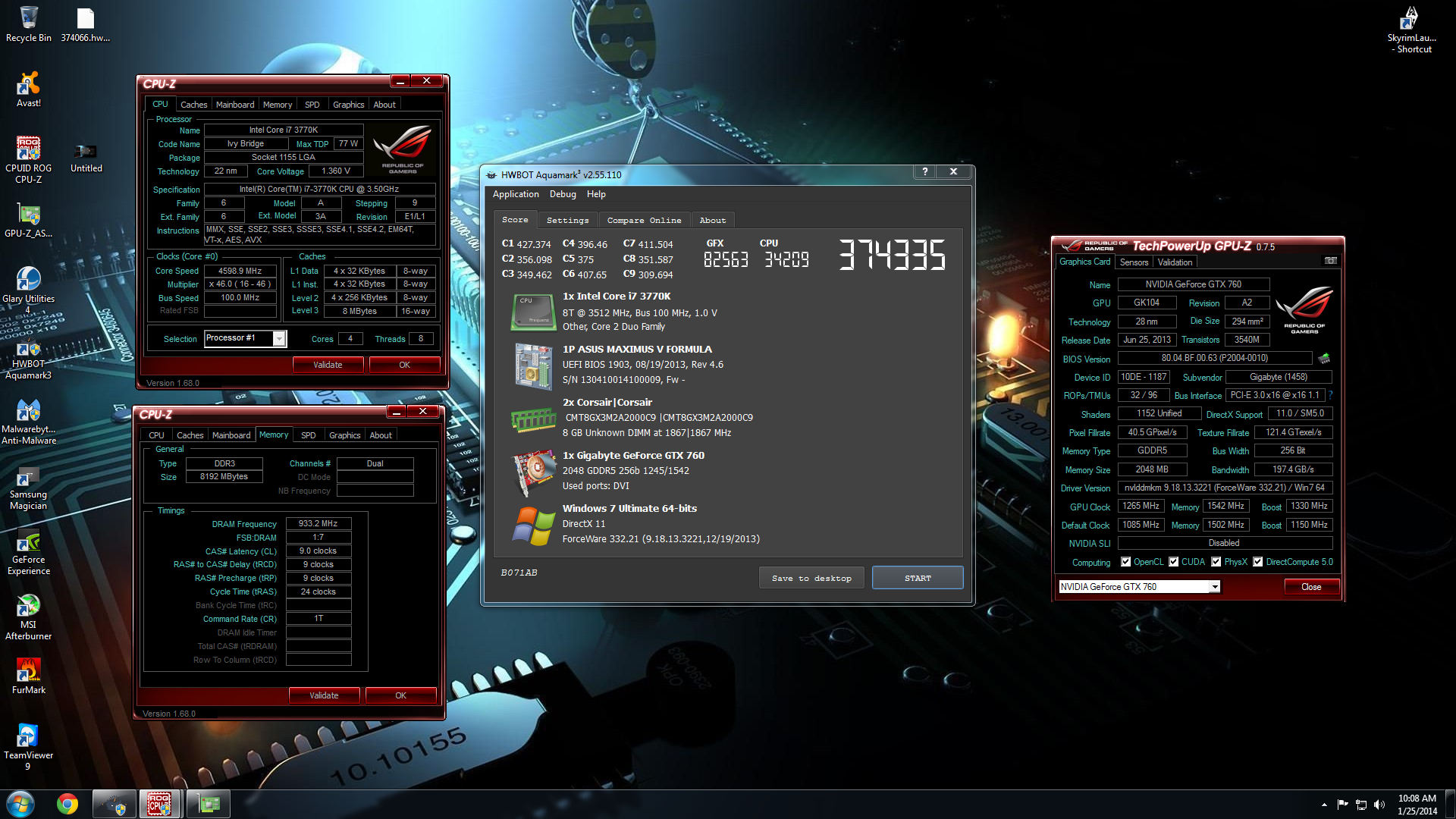Open the Recycle Bin desktop icon
Viewport: 1456px width, 819px height.
pyautogui.click(x=28, y=24)
